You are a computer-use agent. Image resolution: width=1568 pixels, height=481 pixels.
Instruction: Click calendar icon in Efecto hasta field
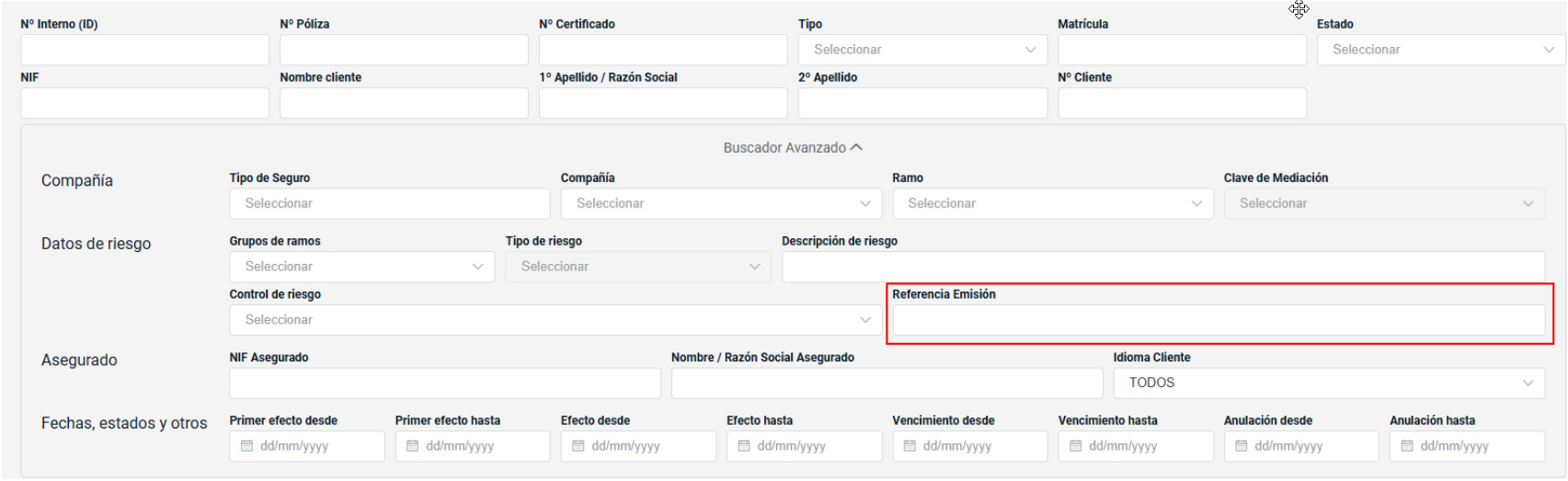click(744, 446)
